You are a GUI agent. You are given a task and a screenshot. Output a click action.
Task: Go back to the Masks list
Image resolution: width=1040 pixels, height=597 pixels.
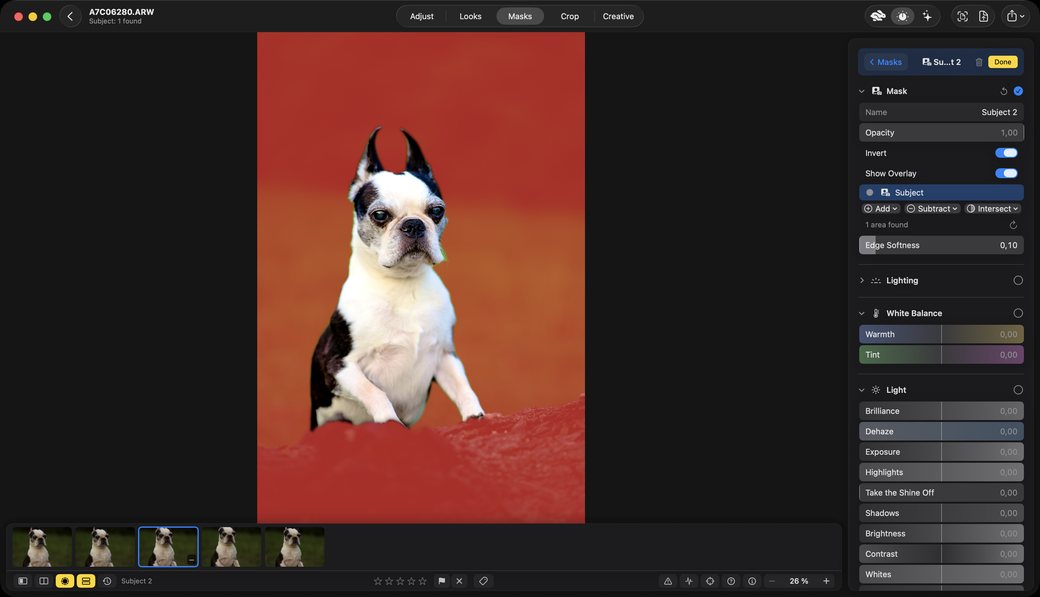(x=885, y=62)
